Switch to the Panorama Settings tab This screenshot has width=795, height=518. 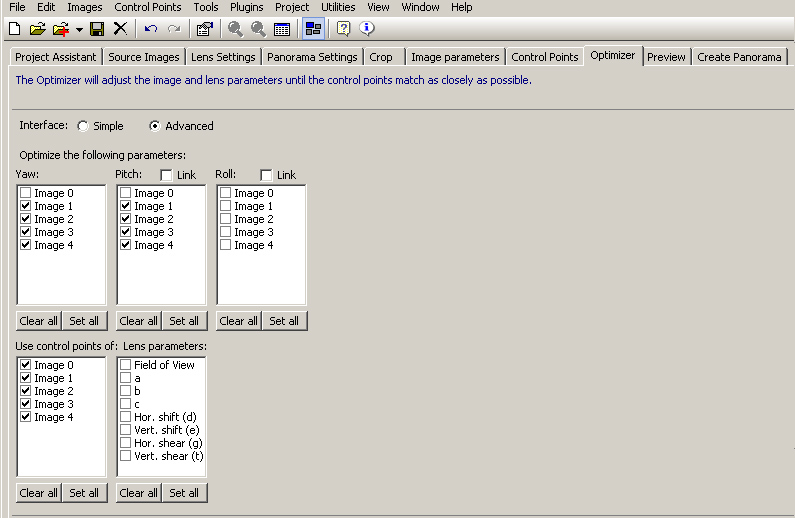pyautogui.click(x=312, y=57)
